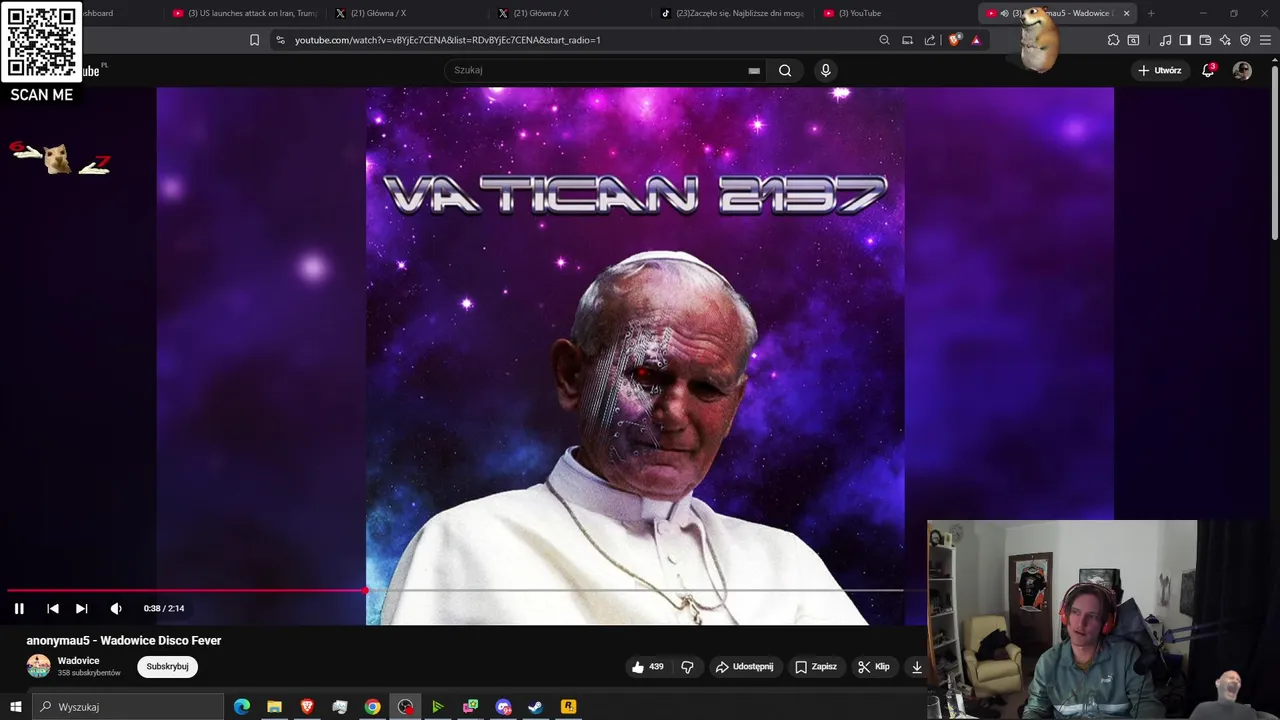1280x720 pixels.
Task: Open the zoom level magnifier icon
Action: coord(884,40)
